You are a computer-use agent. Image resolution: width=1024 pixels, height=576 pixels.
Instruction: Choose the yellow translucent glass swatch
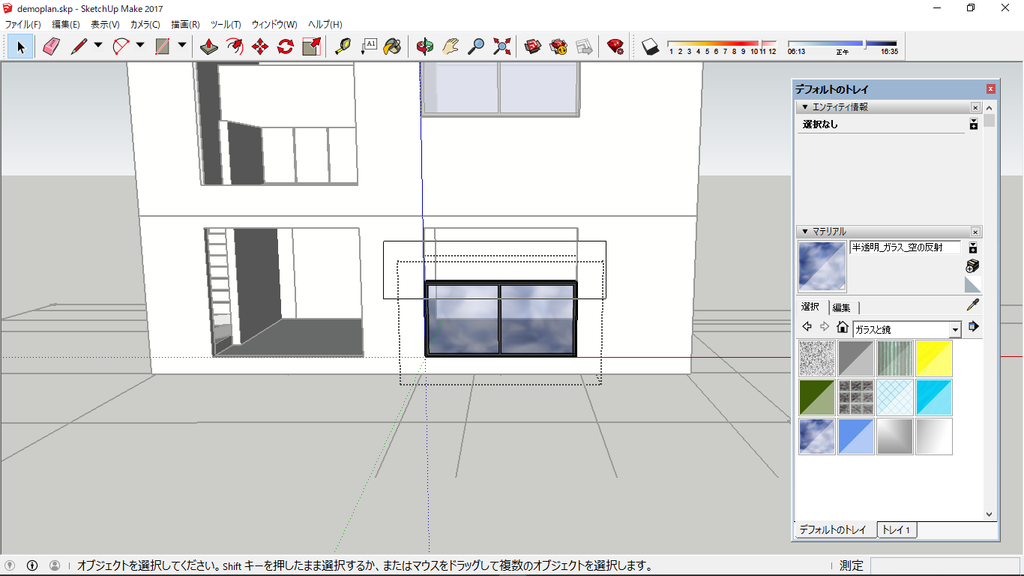[934, 358]
